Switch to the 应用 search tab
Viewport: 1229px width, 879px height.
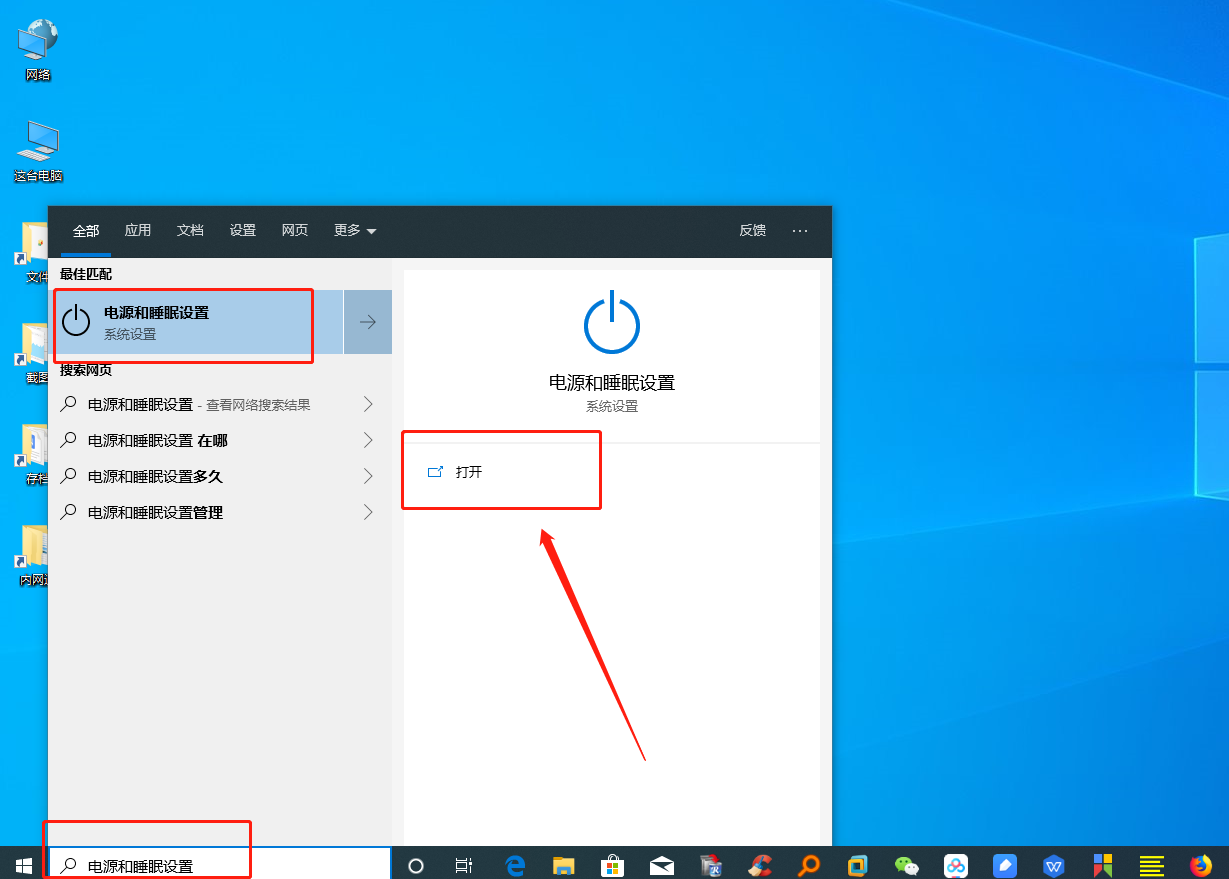138,230
